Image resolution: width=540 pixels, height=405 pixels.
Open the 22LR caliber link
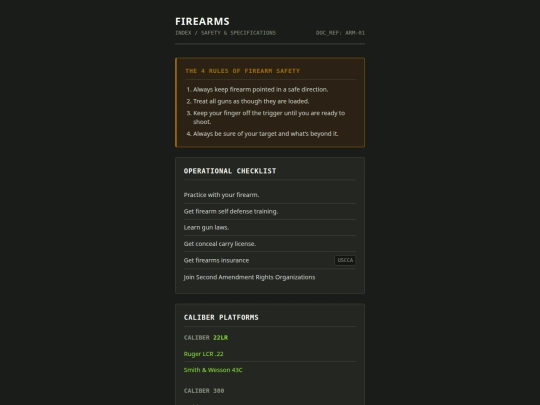coord(220,338)
